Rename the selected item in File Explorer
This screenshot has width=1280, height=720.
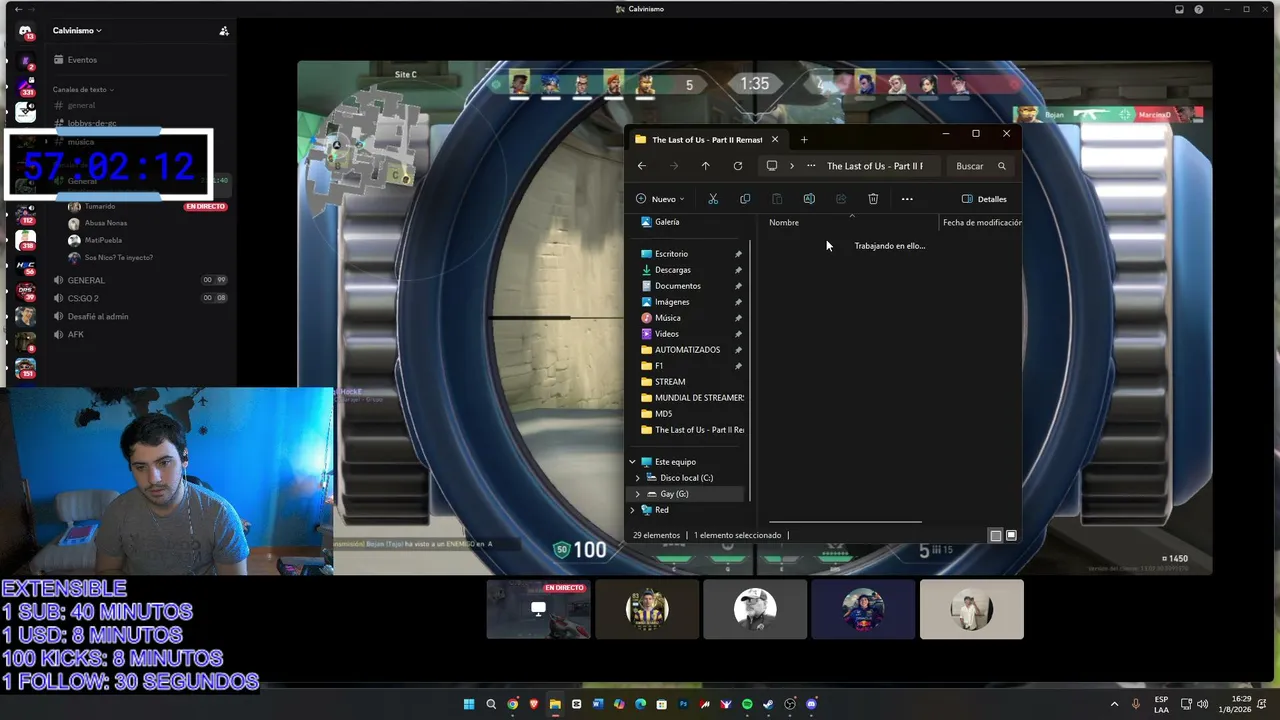pyautogui.click(x=809, y=199)
